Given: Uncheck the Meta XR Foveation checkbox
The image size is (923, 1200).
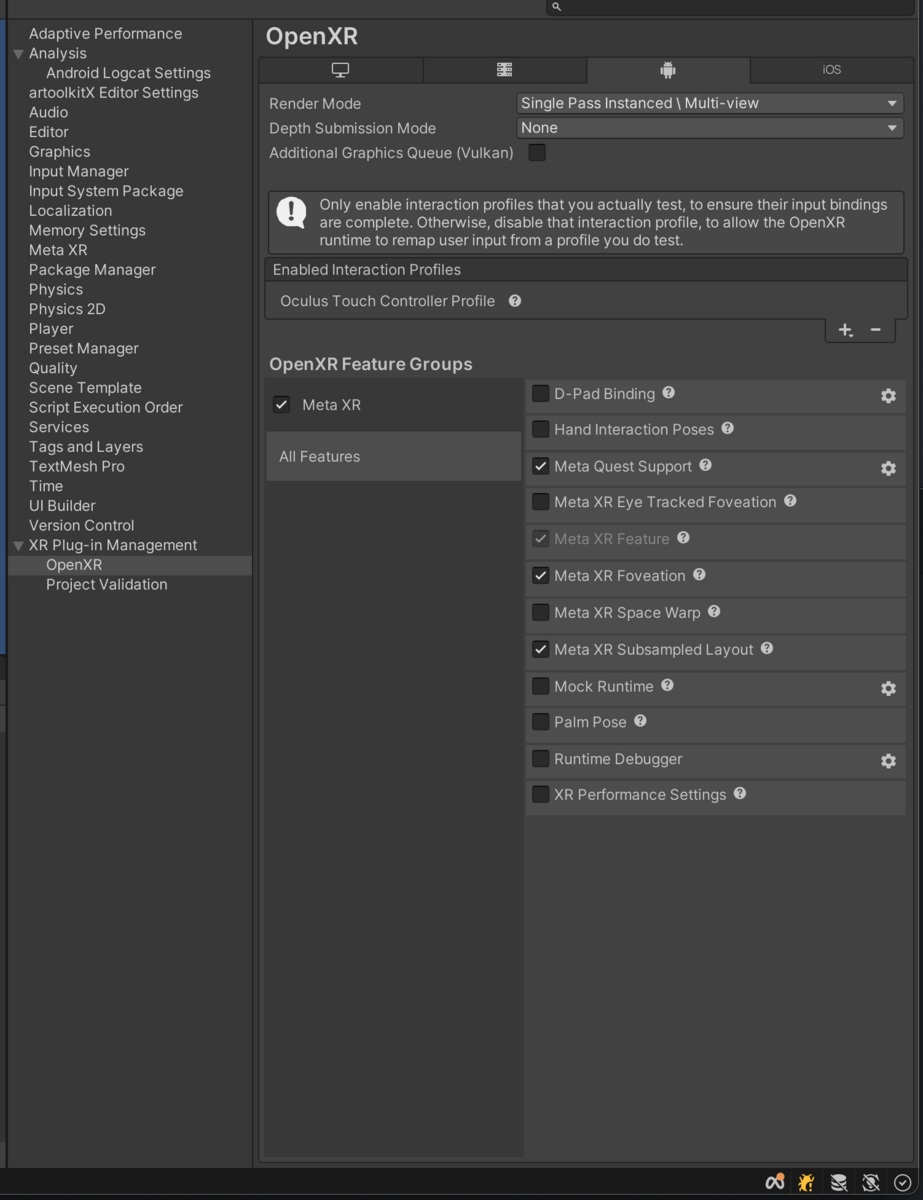Looking at the screenshot, I should tap(541, 576).
